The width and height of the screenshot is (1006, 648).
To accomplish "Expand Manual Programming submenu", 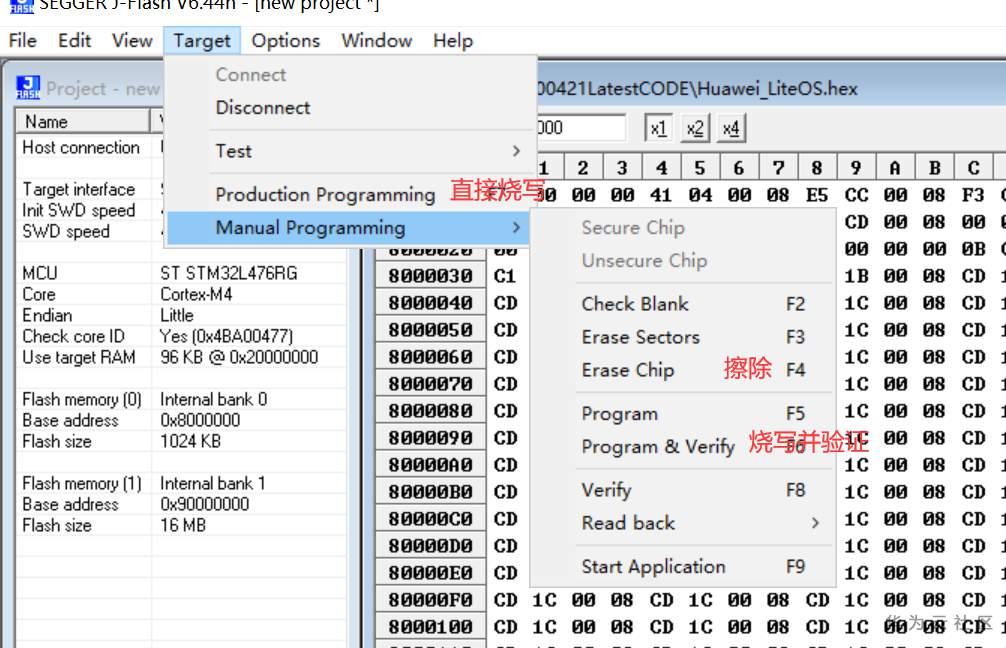I will (348, 228).
